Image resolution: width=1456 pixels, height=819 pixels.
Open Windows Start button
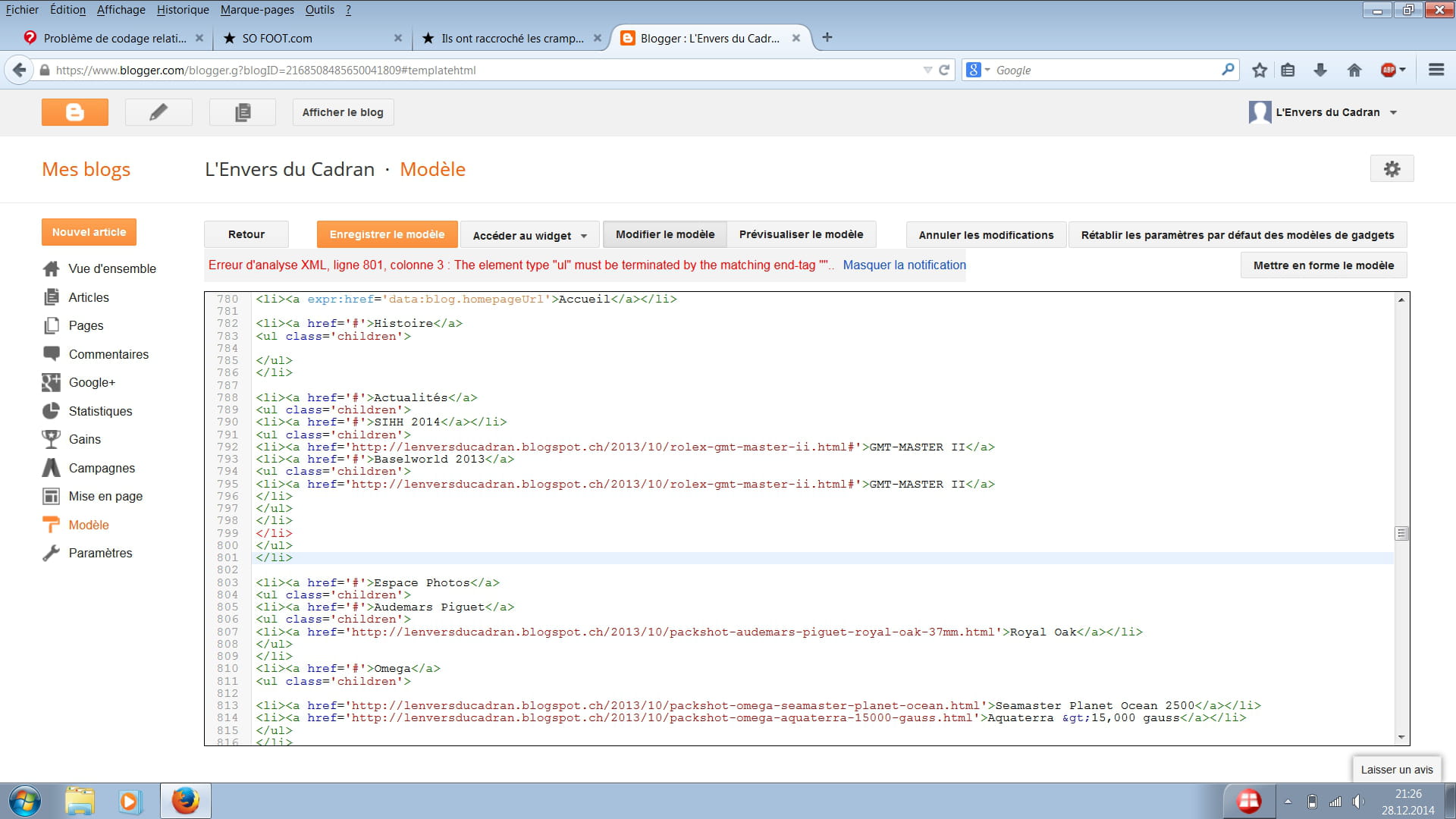[24, 801]
